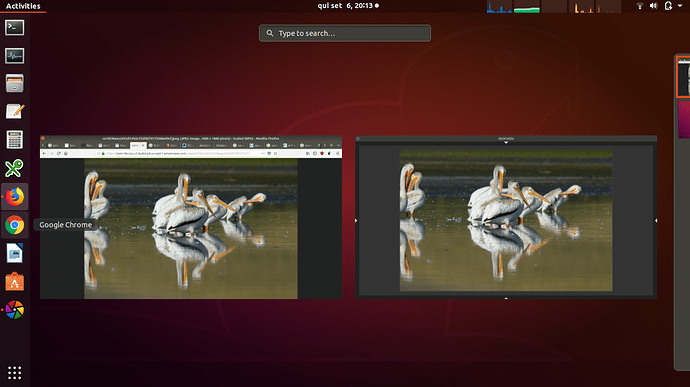
Task: Click the power status icon
Action: [668, 6]
